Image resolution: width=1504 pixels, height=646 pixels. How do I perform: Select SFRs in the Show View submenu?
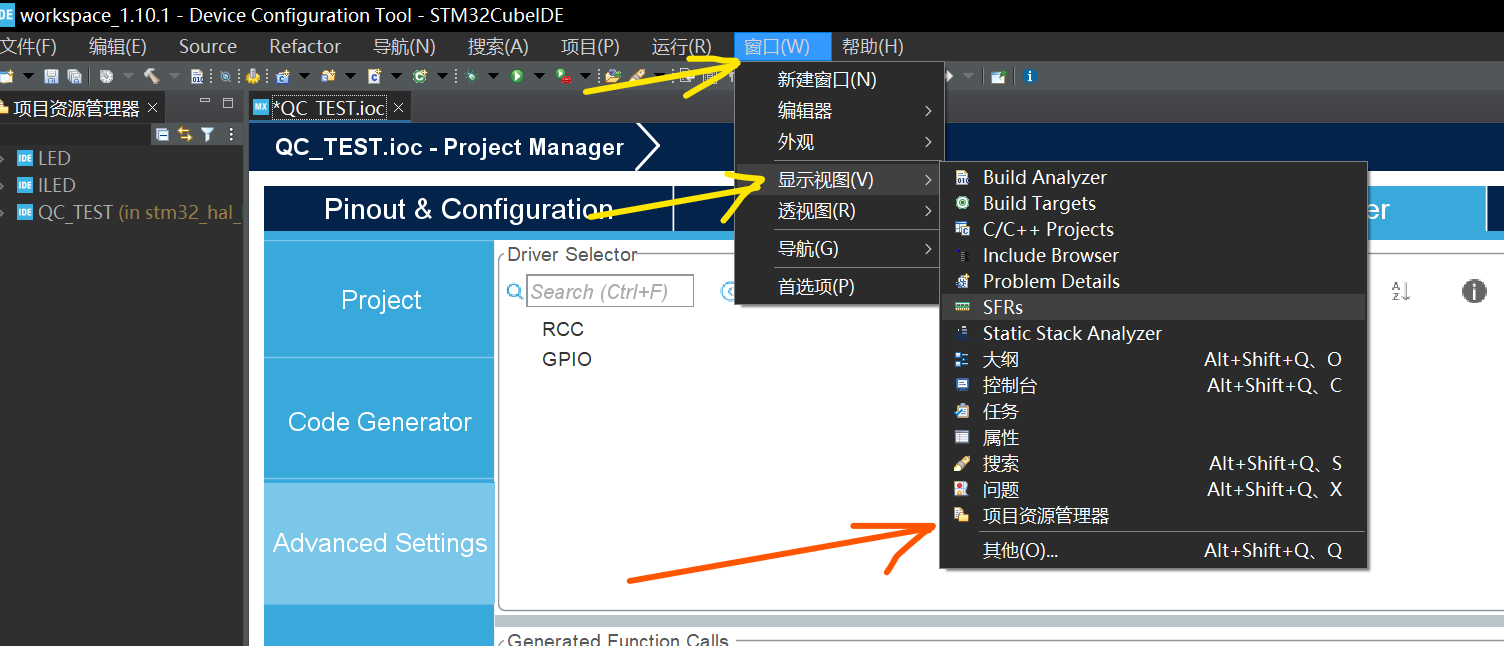pos(1153,307)
